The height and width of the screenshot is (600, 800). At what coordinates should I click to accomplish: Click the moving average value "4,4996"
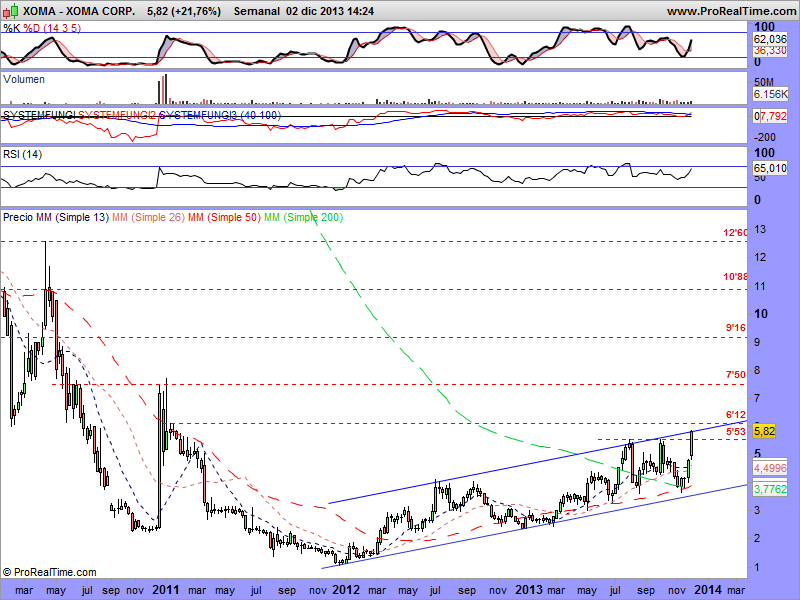[x=770, y=468]
